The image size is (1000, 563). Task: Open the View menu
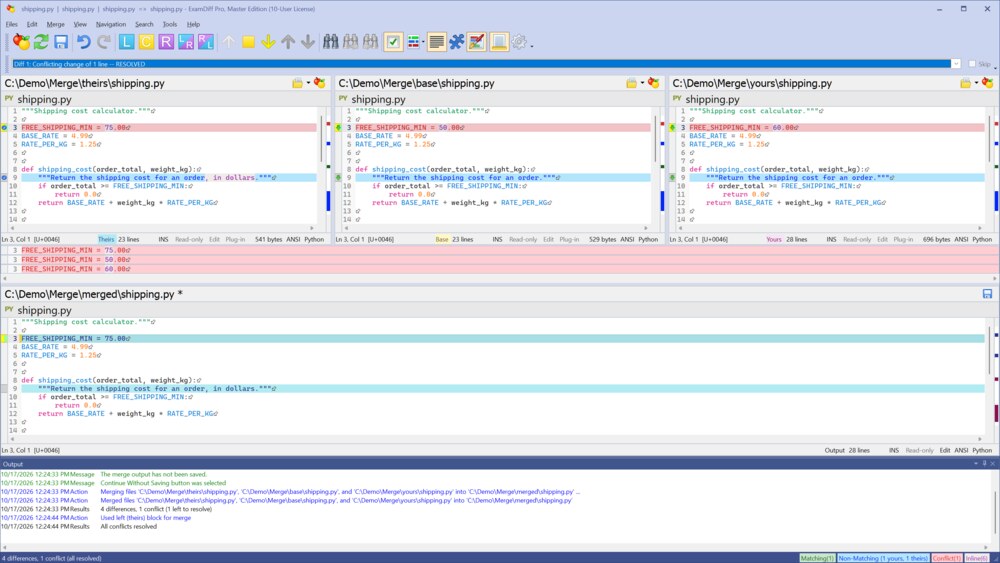[80, 24]
